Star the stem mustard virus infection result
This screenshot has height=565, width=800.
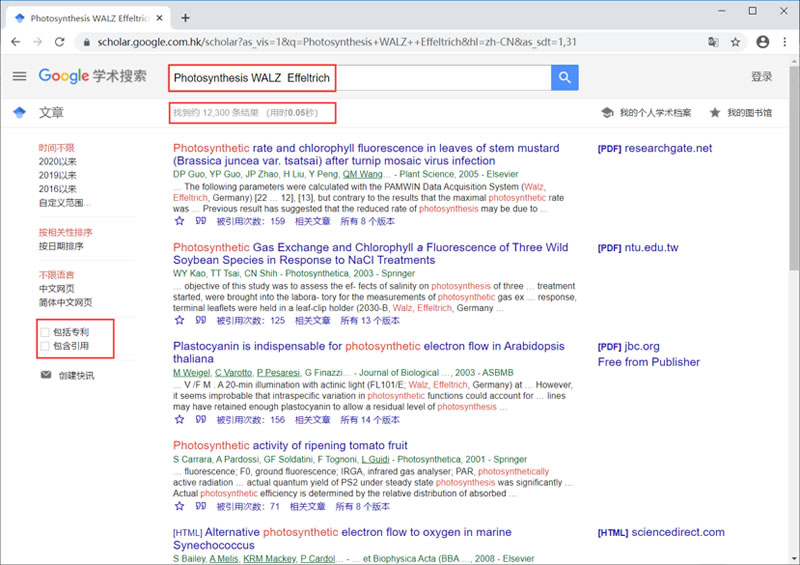point(180,221)
